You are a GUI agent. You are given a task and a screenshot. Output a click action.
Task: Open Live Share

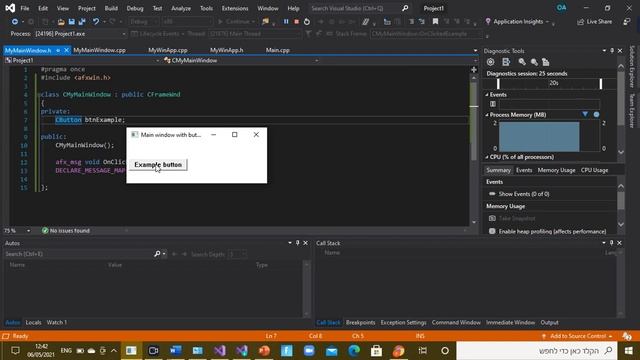coord(595,22)
